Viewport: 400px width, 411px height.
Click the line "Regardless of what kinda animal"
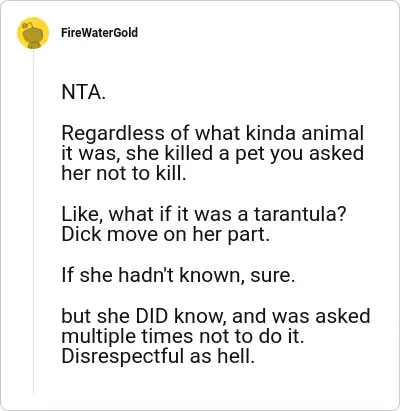[x=212, y=133]
